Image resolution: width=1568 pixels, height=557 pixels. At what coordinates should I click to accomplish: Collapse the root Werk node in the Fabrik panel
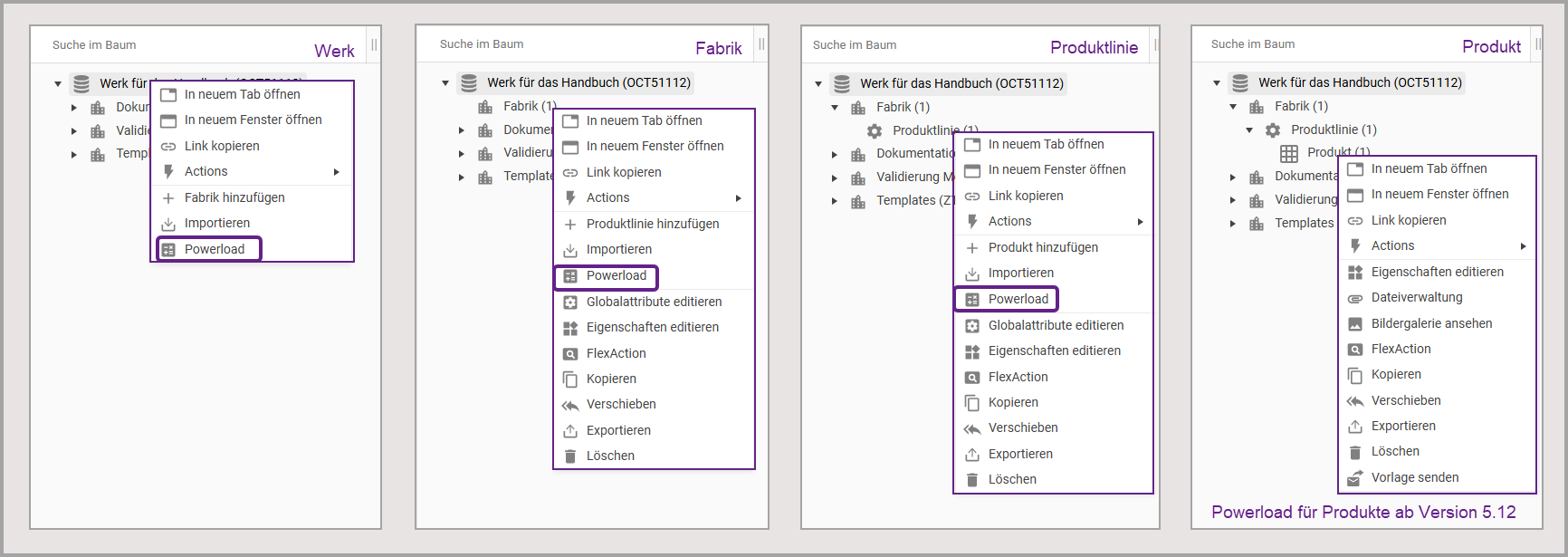(x=445, y=83)
